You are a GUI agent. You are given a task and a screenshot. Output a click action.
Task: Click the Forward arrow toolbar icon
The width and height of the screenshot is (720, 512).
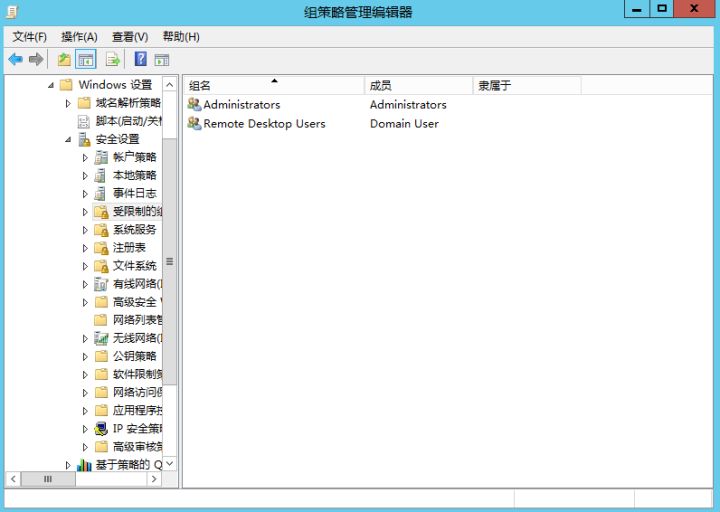[x=36, y=59]
